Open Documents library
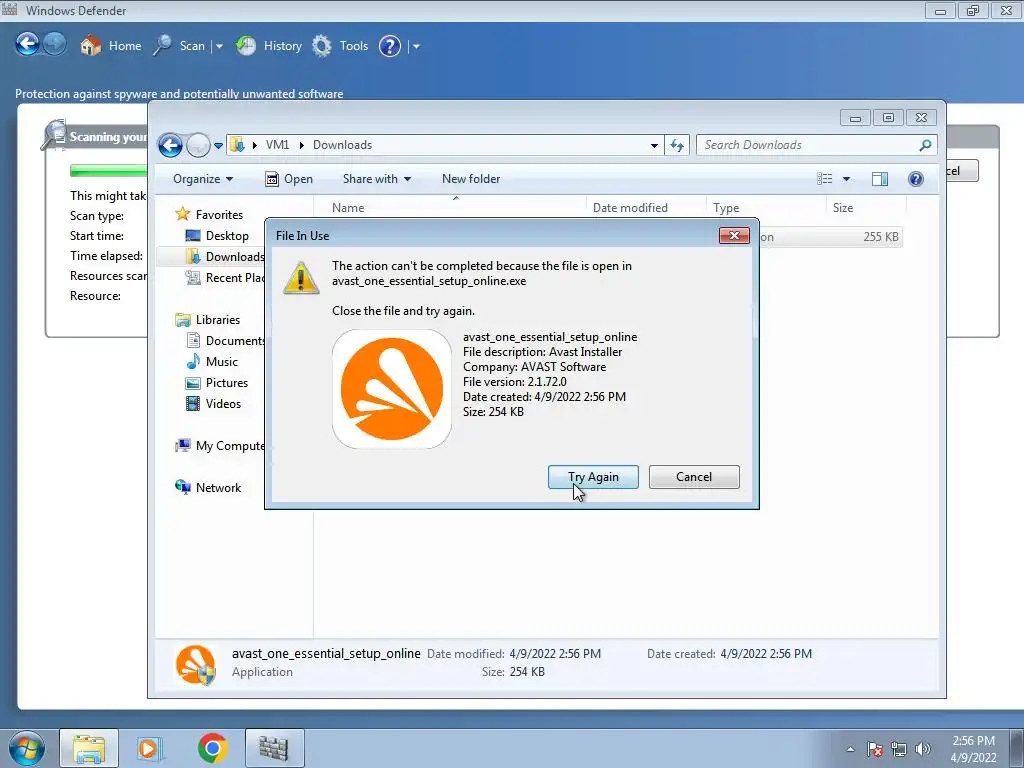 (225, 341)
